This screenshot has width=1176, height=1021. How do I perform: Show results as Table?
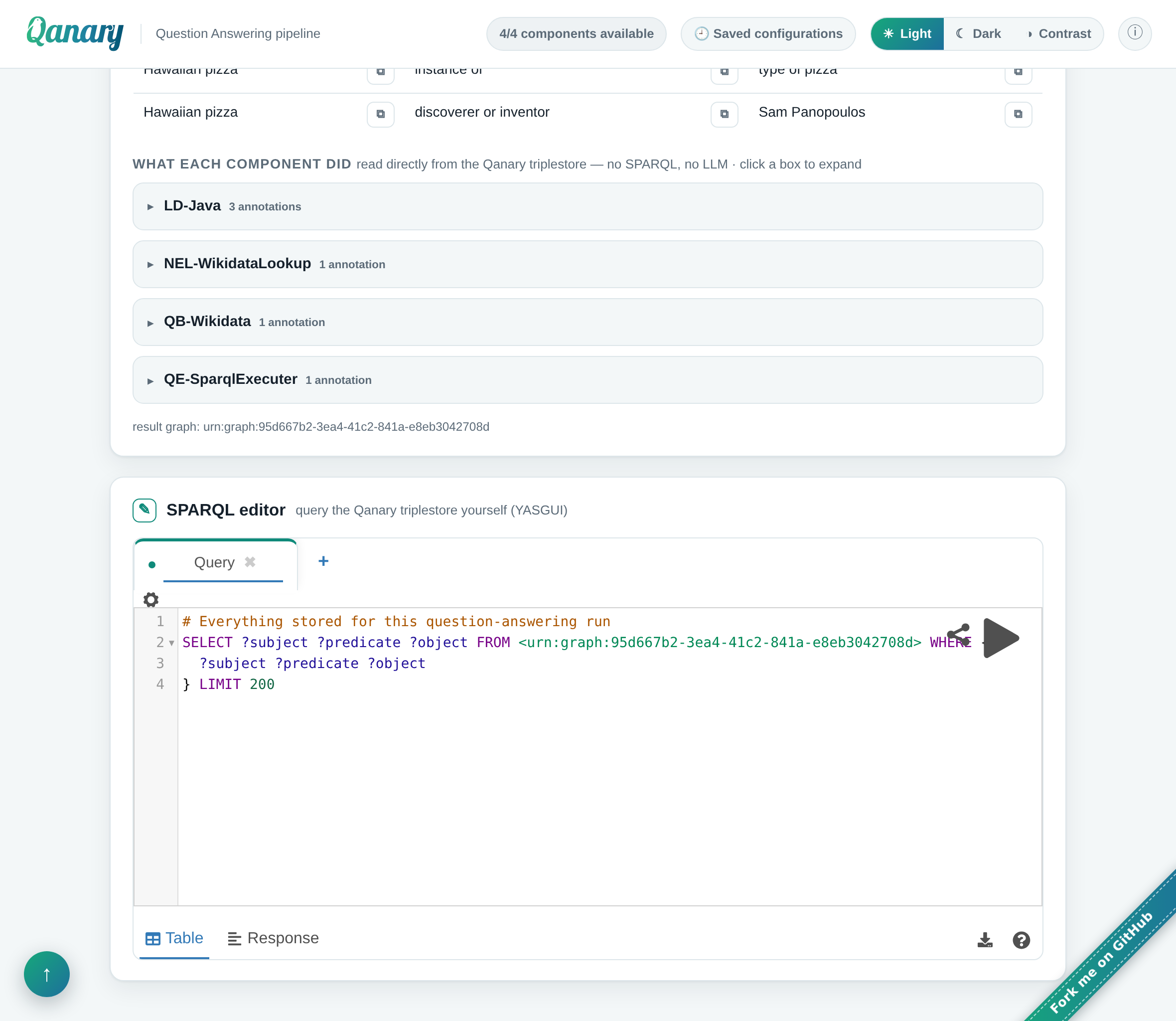click(x=174, y=938)
